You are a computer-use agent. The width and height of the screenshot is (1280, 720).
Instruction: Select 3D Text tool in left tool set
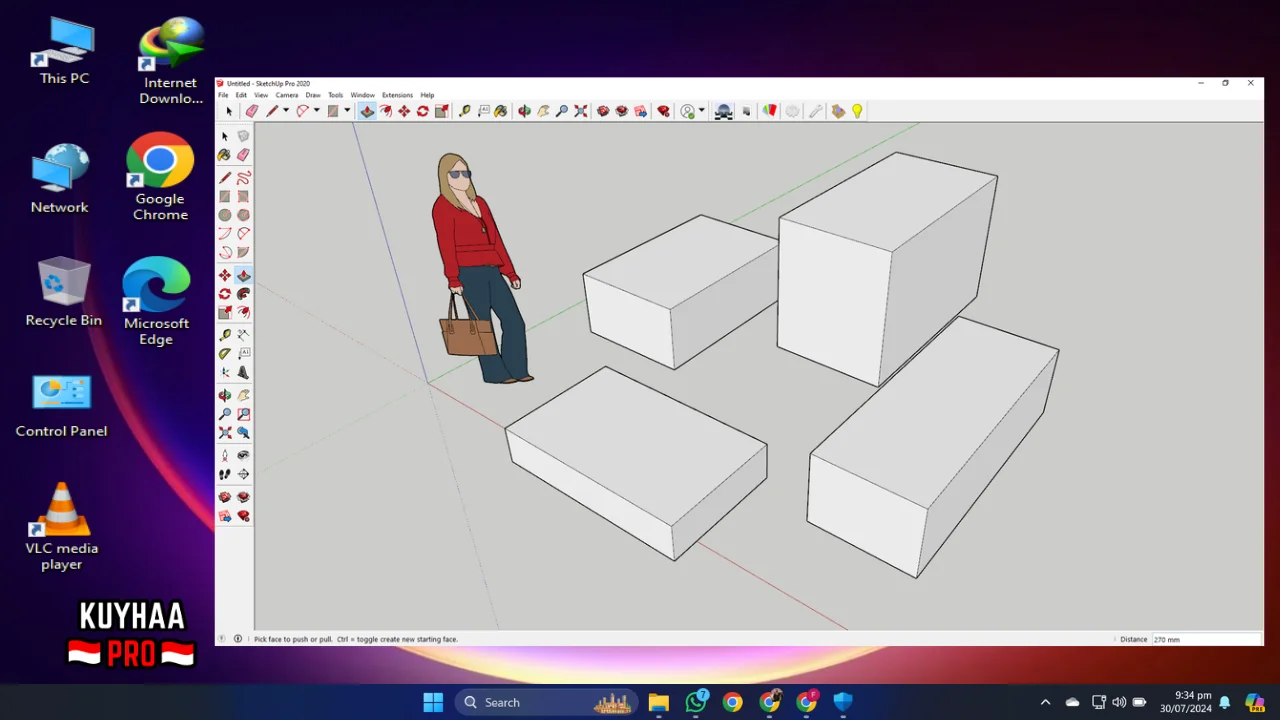click(243, 372)
